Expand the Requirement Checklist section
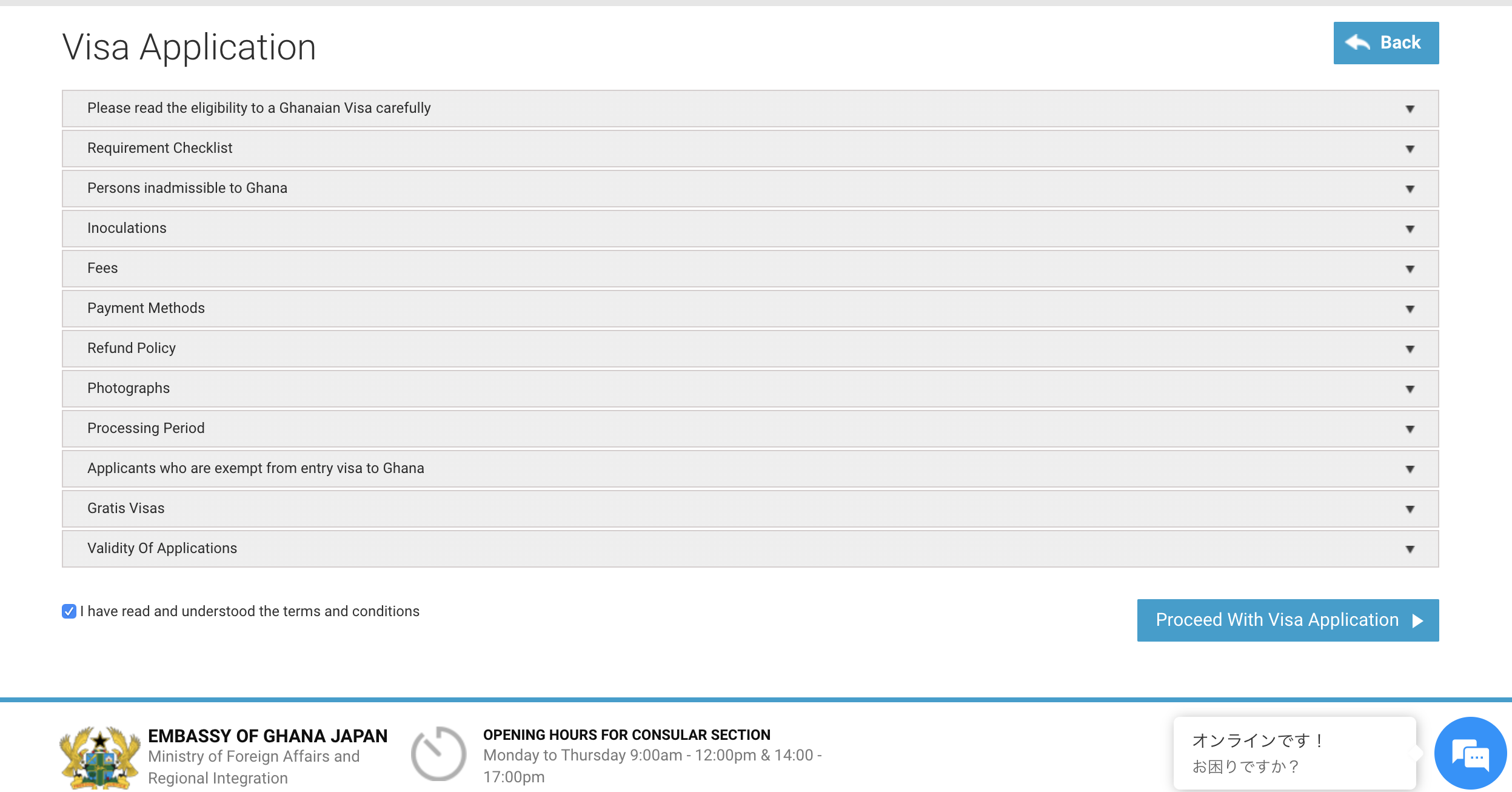The height and width of the screenshot is (792, 1512). pyautogui.click(x=160, y=148)
